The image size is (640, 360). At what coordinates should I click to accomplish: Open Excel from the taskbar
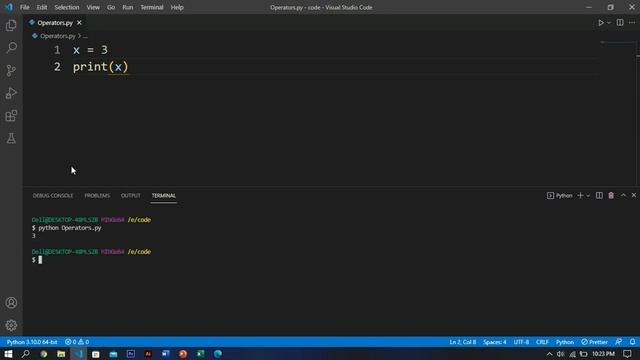pyautogui.click(x=200, y=354)
